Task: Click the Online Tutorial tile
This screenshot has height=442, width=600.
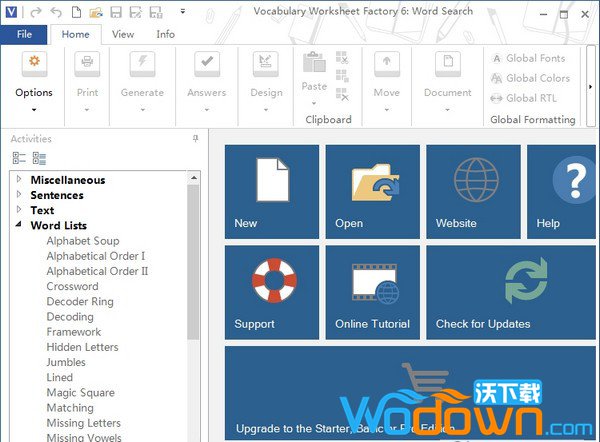Action: click(373, 292)
